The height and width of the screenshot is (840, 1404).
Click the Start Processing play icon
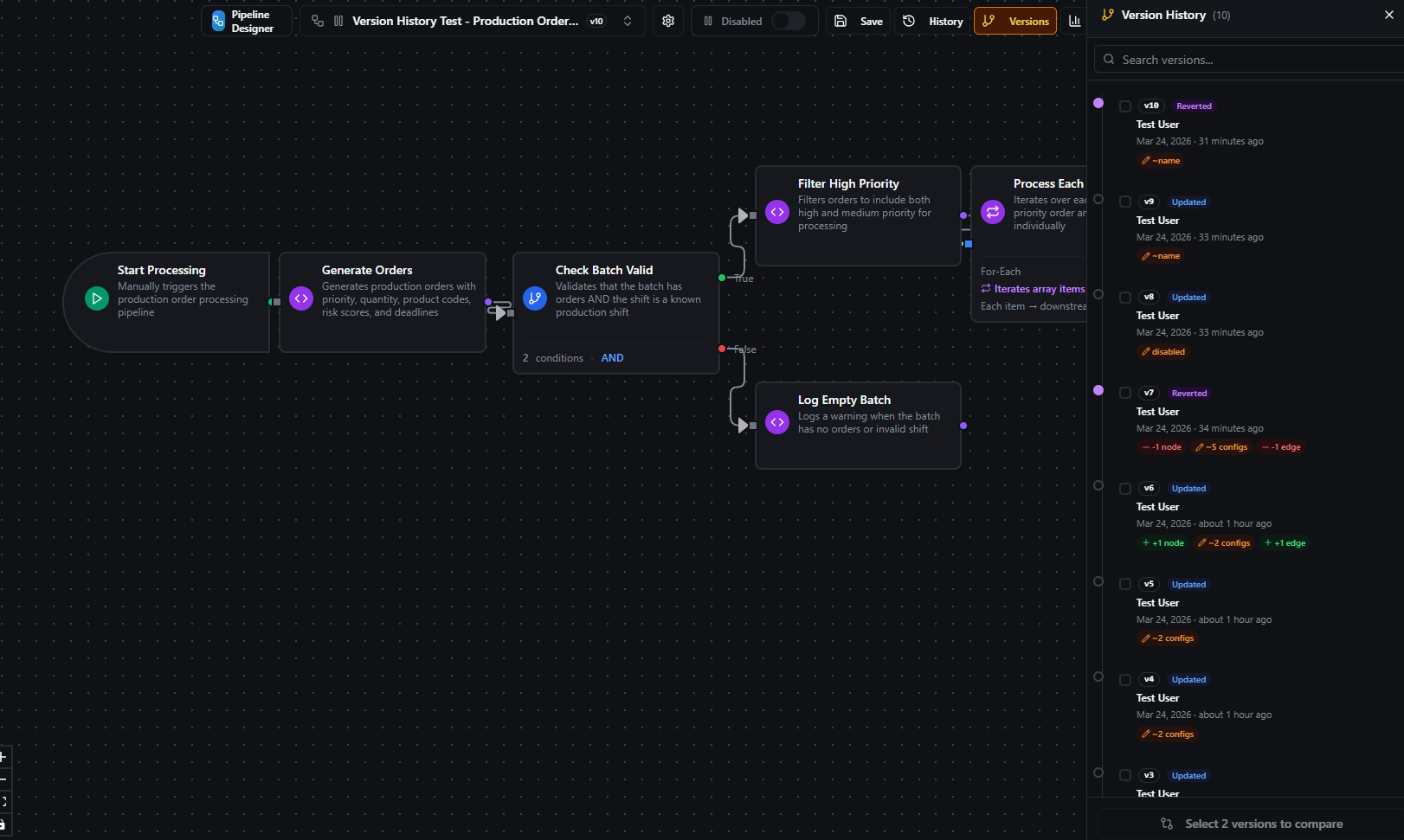97,298
